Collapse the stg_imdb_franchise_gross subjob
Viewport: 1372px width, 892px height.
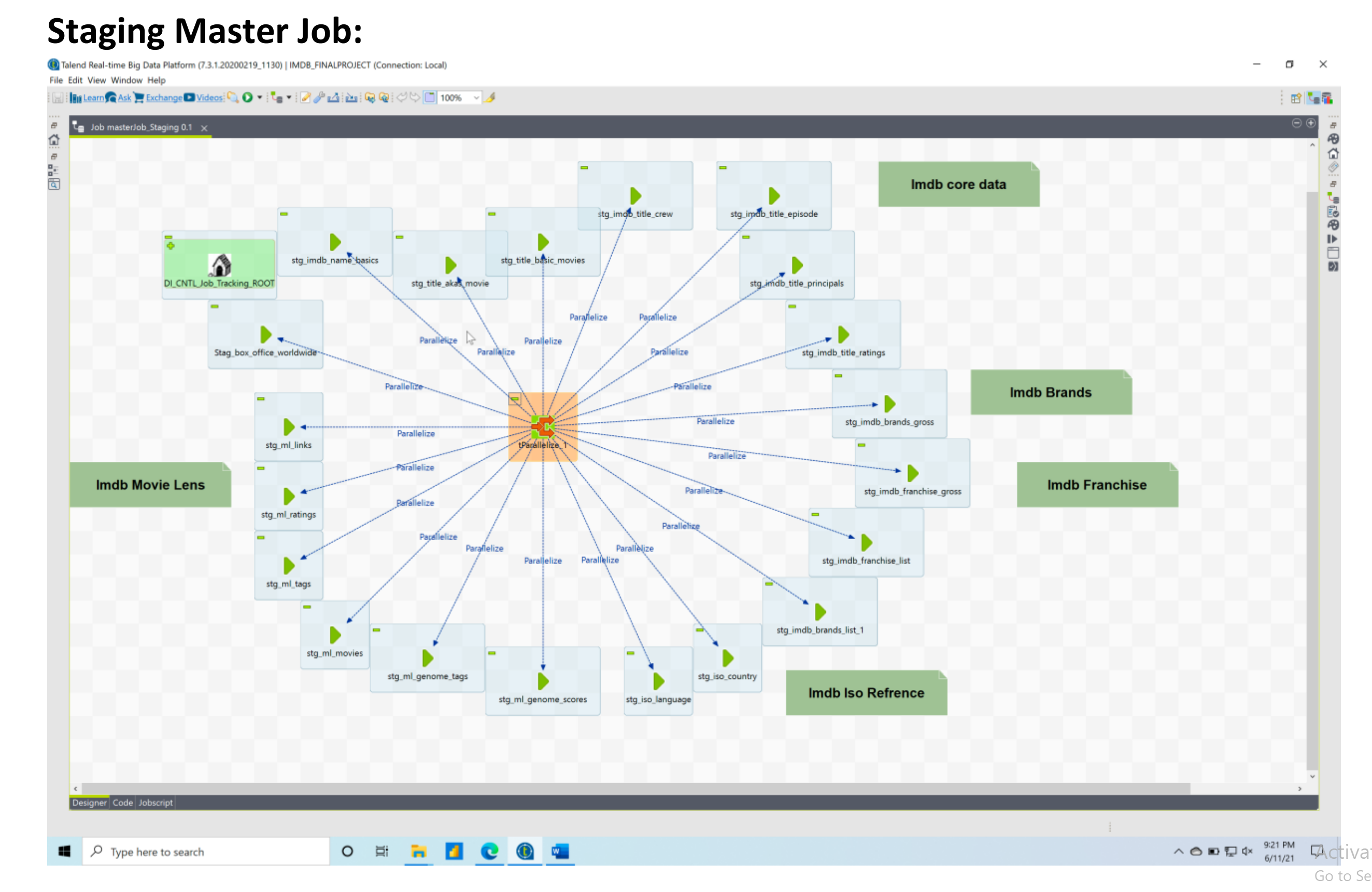click(862, 445)
